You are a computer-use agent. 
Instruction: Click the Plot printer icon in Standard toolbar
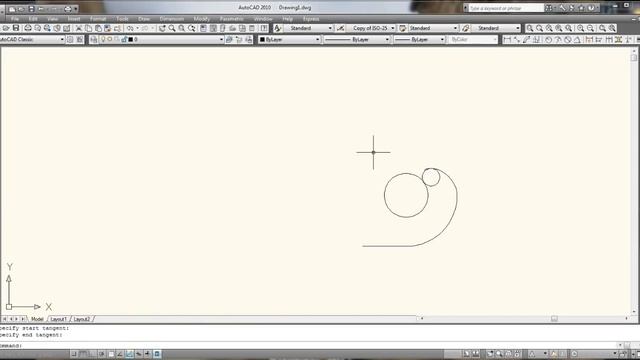(28, 28)
